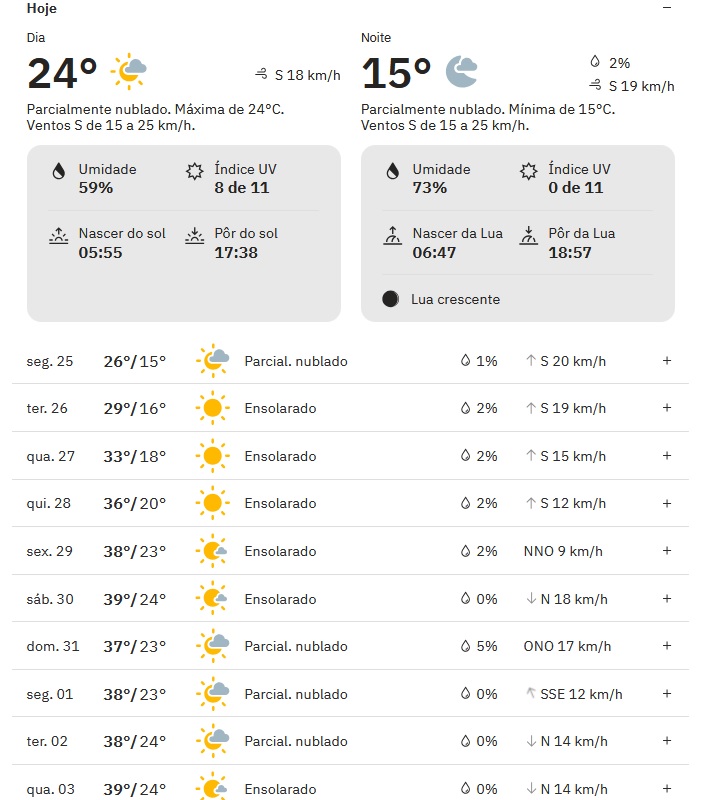Expand ter. 26 forecast row
The width and height of the screenshot is (701, 800).
pos(667,408)
